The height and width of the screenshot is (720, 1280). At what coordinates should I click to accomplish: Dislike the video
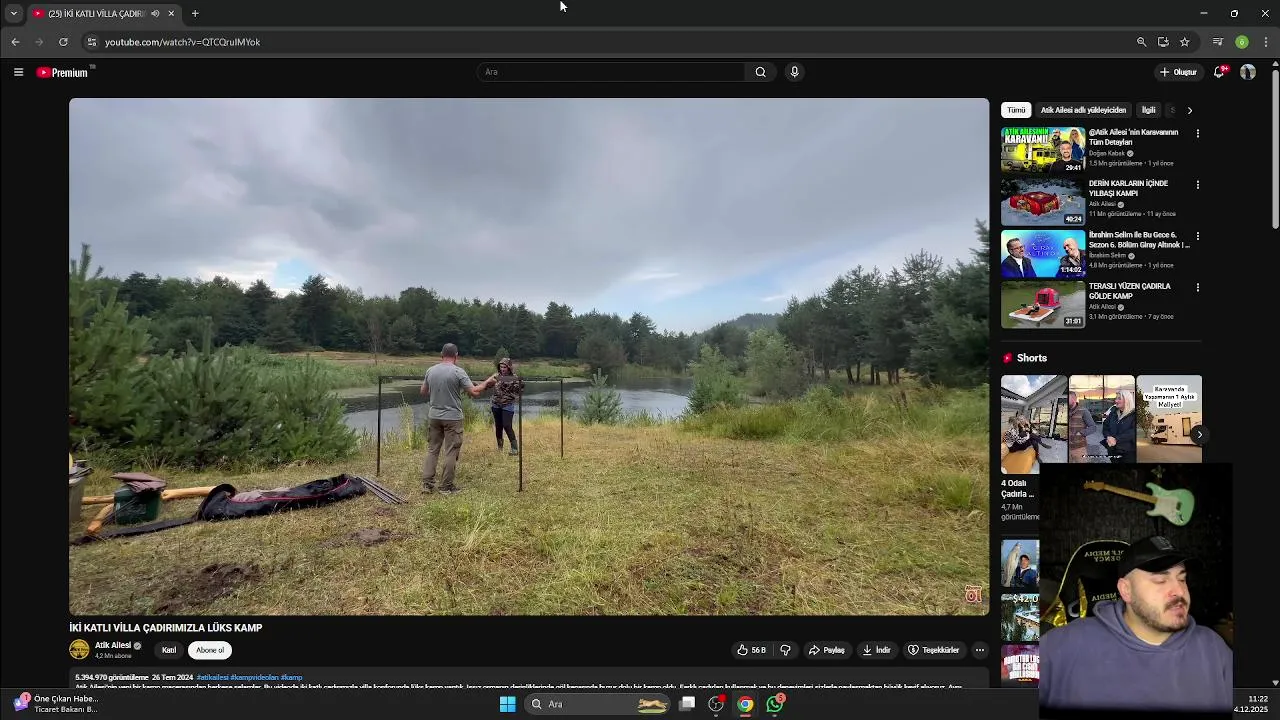point(785,650)
